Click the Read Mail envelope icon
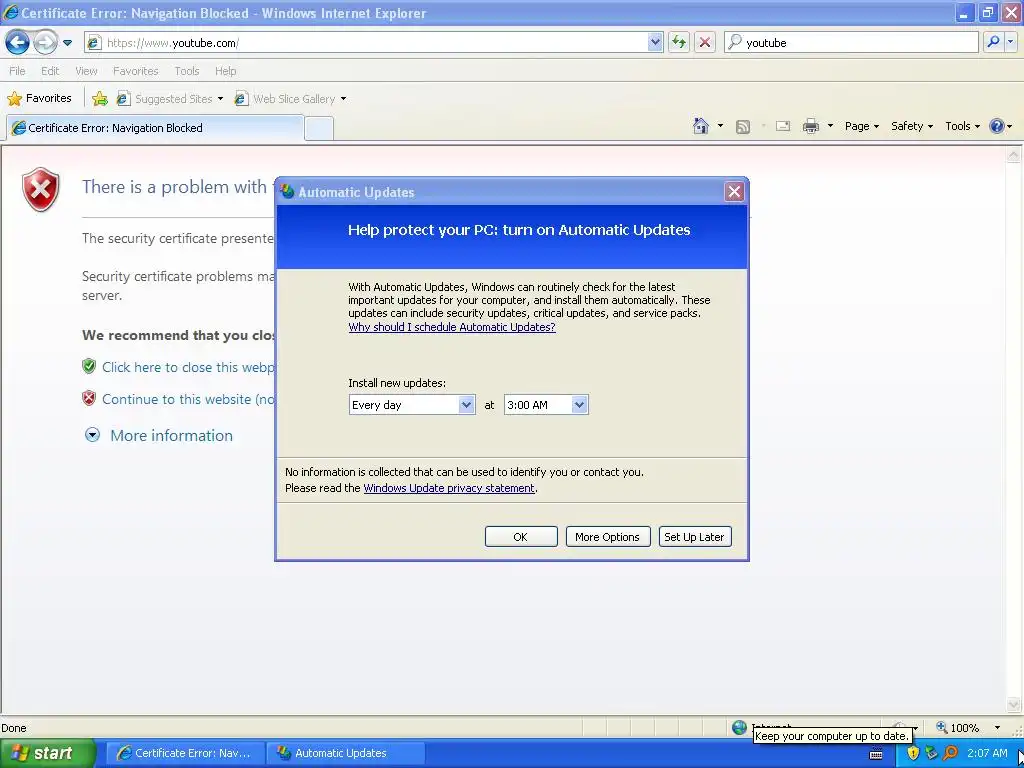This screenshot has width=1024, height=768. coord(783,126)
